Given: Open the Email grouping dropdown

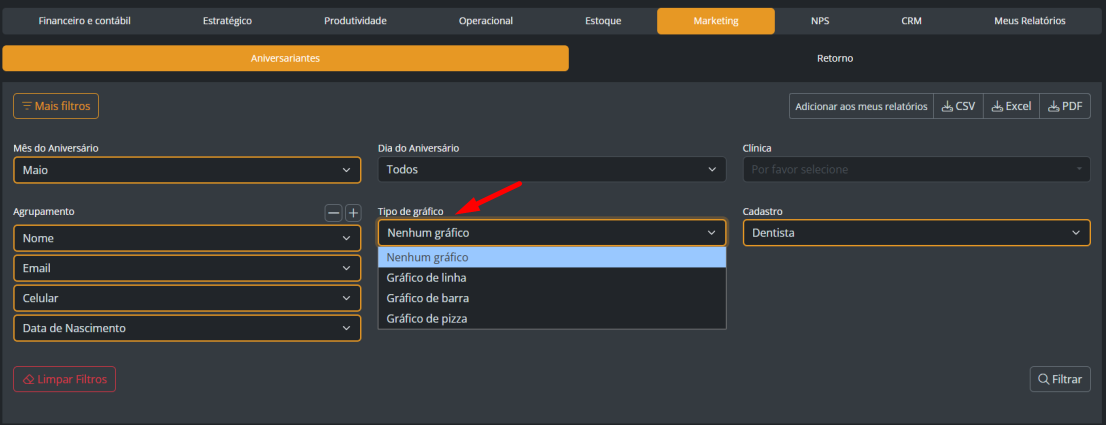Looking at the screenshot, I should click(x=187, y=269).
